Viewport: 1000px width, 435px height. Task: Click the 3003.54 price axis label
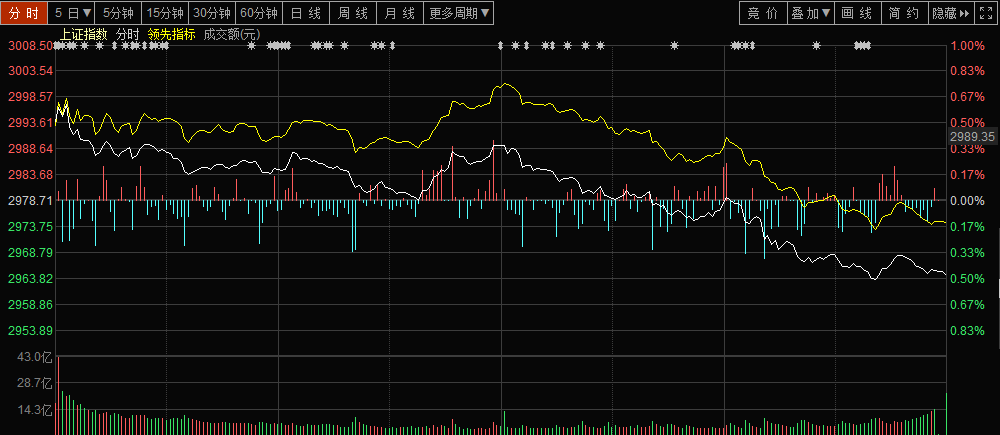pos(29,70)
